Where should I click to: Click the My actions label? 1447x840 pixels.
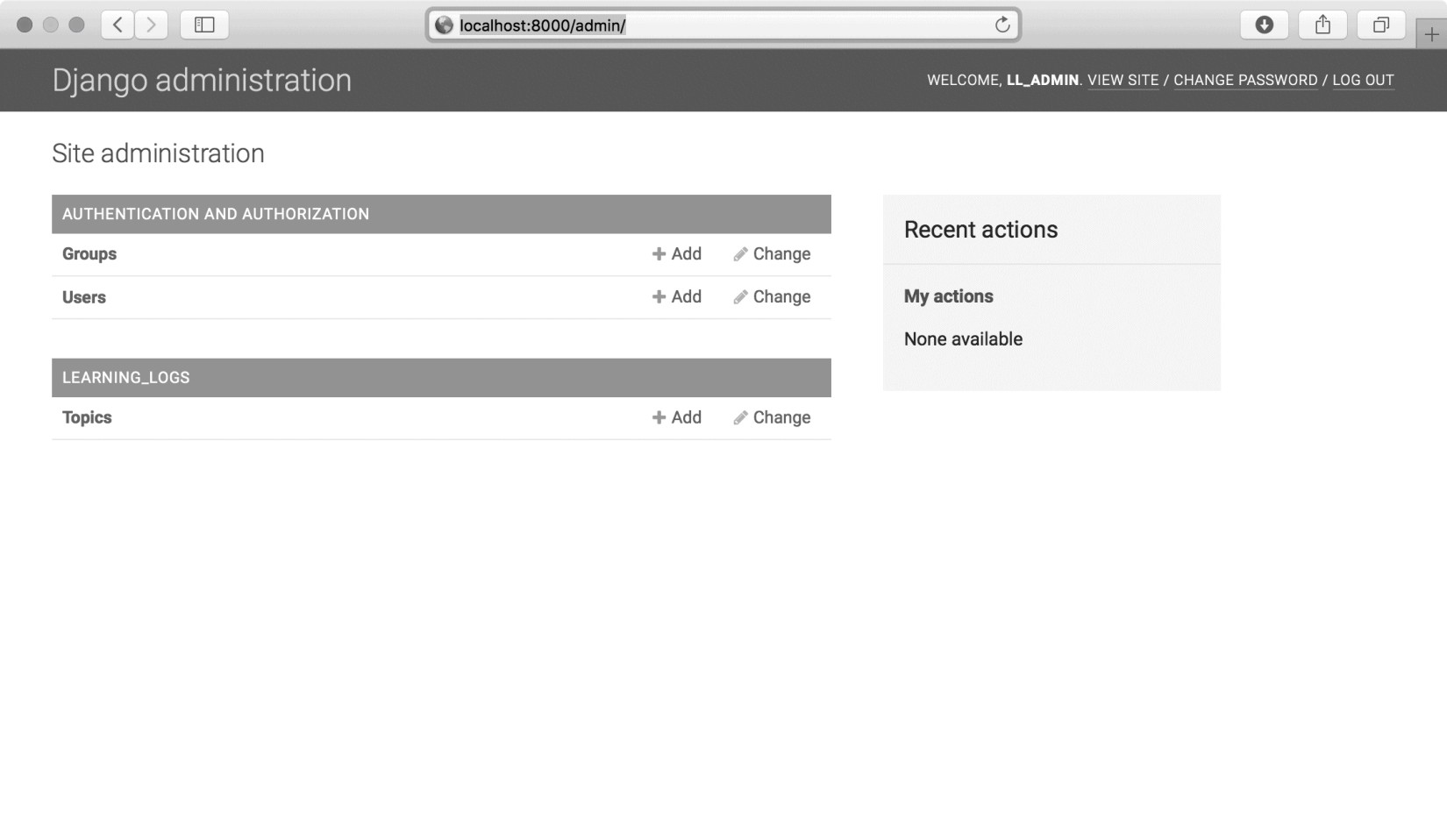point(949,296)
